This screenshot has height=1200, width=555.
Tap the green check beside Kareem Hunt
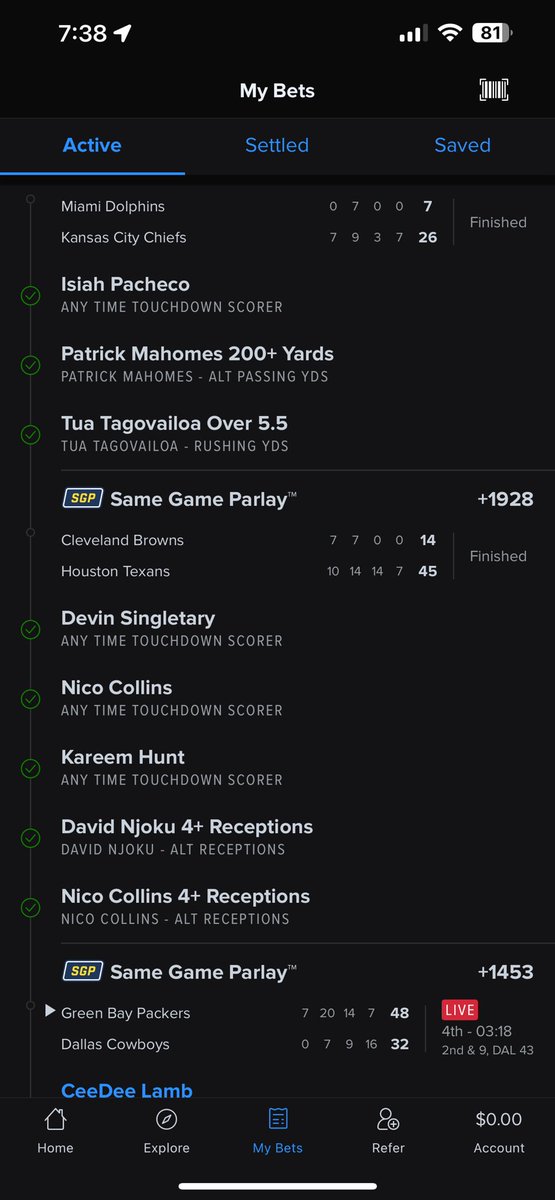pos(31,768)
